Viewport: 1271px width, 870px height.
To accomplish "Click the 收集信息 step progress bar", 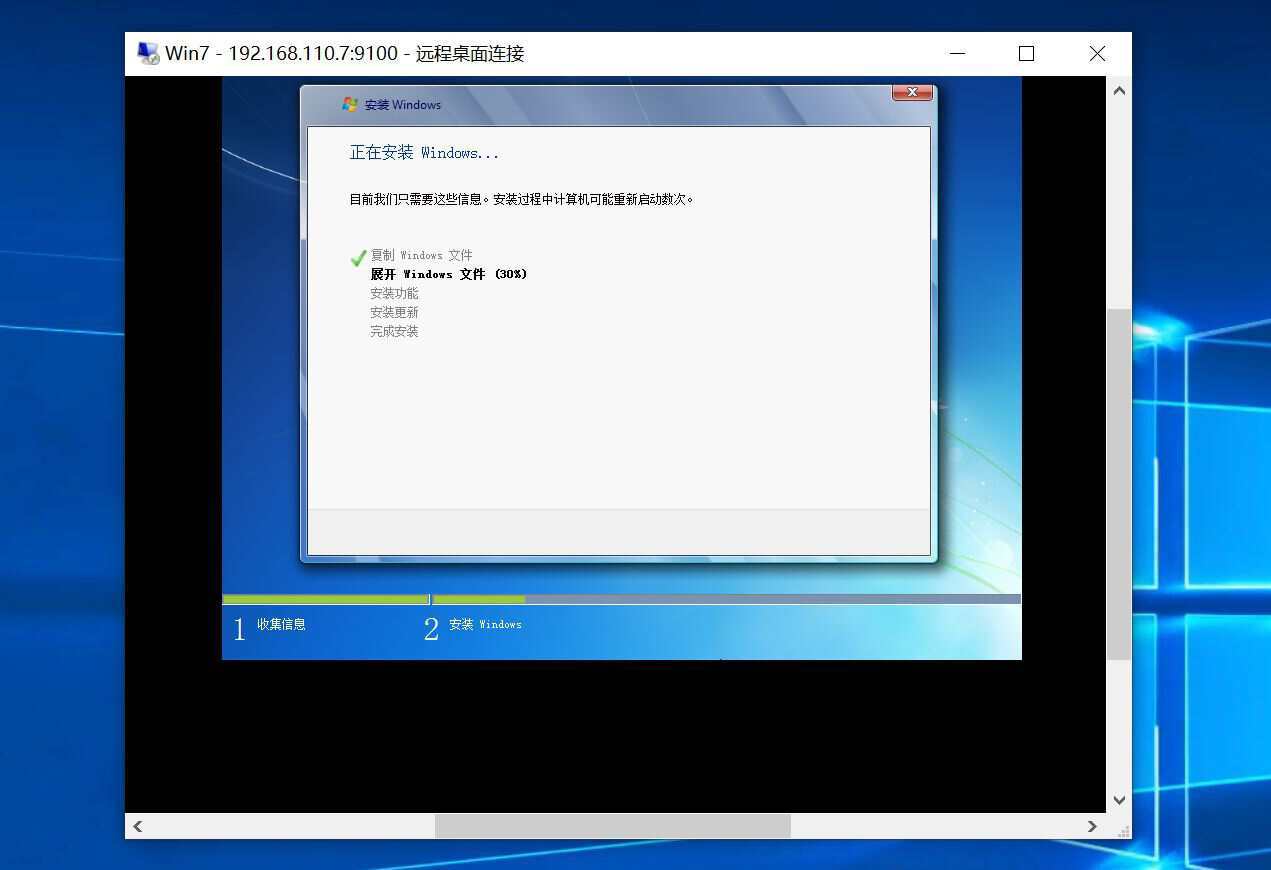I will coord(325,600).
